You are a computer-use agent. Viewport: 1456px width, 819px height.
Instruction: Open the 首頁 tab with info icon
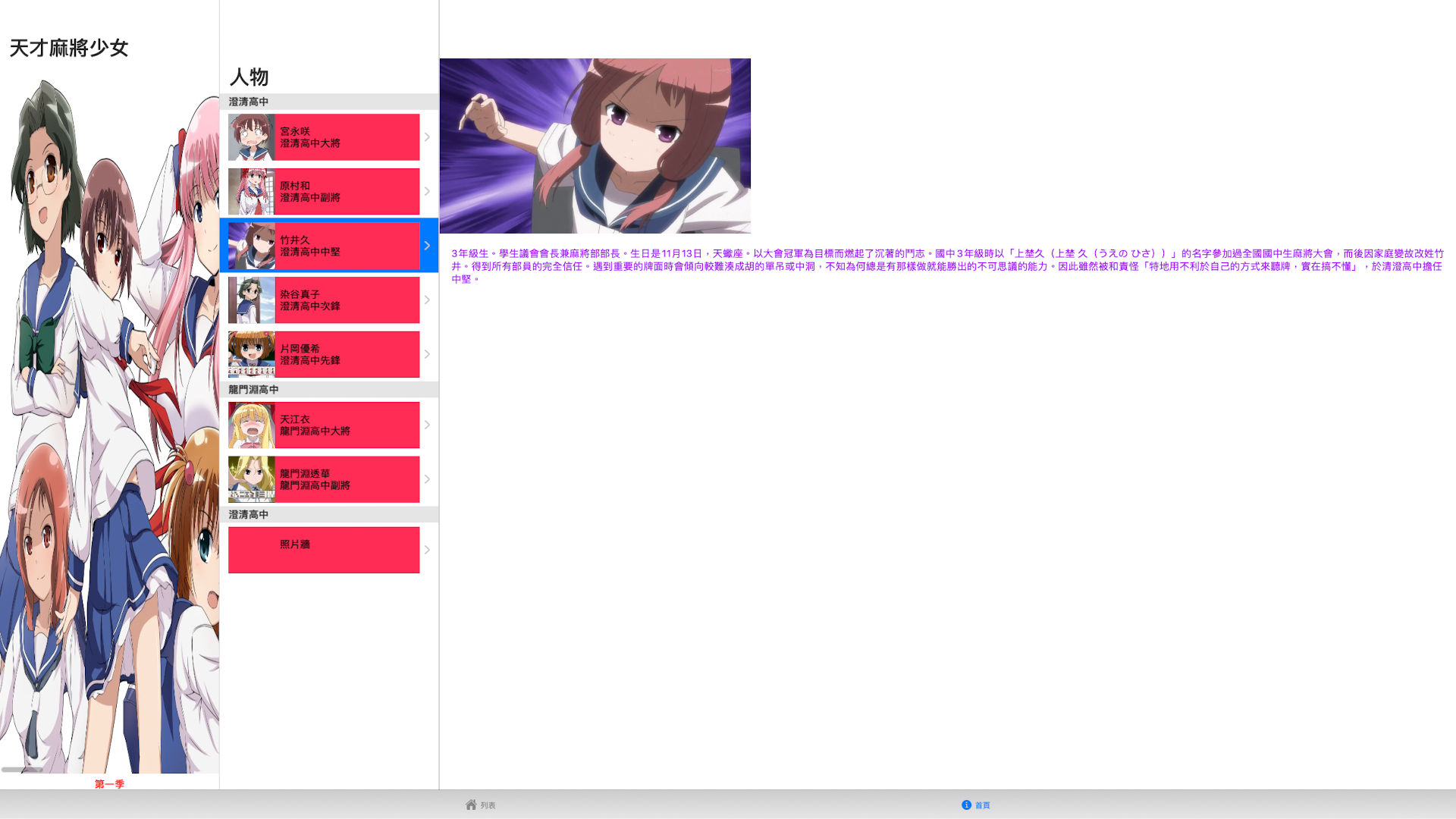pyautogui.click(x=976, y=805)
